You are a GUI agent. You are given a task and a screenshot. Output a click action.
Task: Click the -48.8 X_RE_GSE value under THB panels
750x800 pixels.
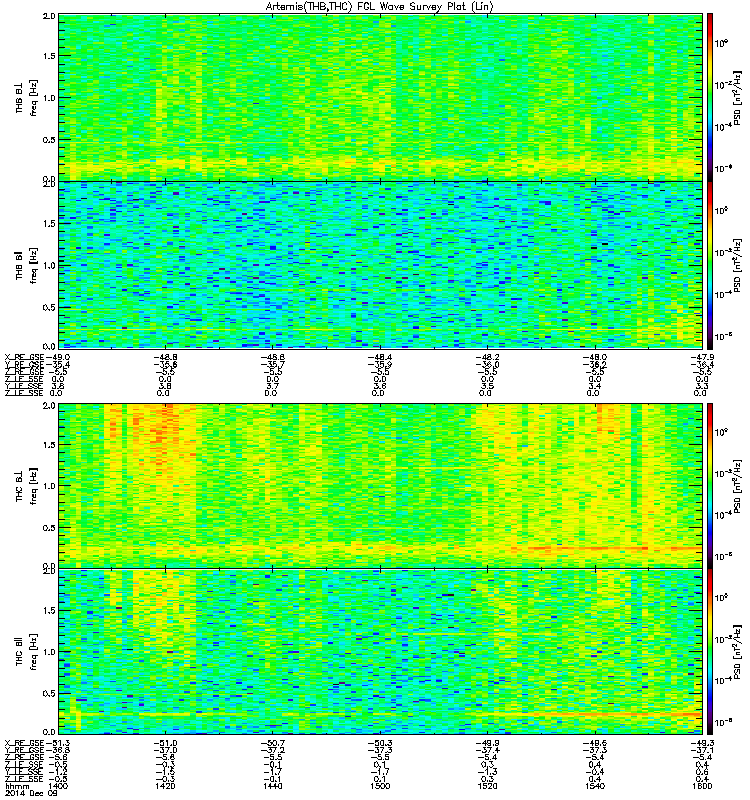click(x=165, y=357)
